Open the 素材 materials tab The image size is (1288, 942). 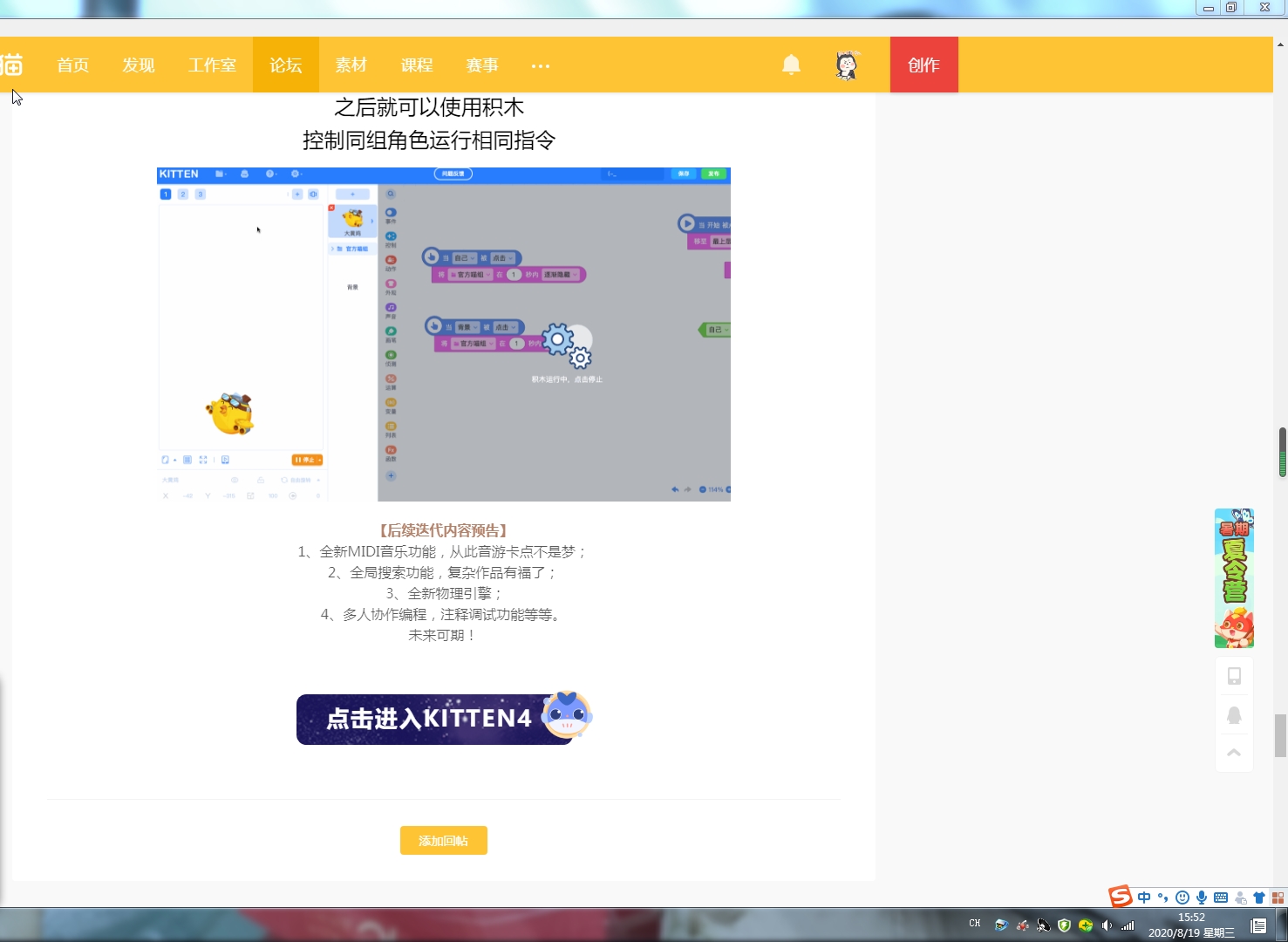pos(351,65)
